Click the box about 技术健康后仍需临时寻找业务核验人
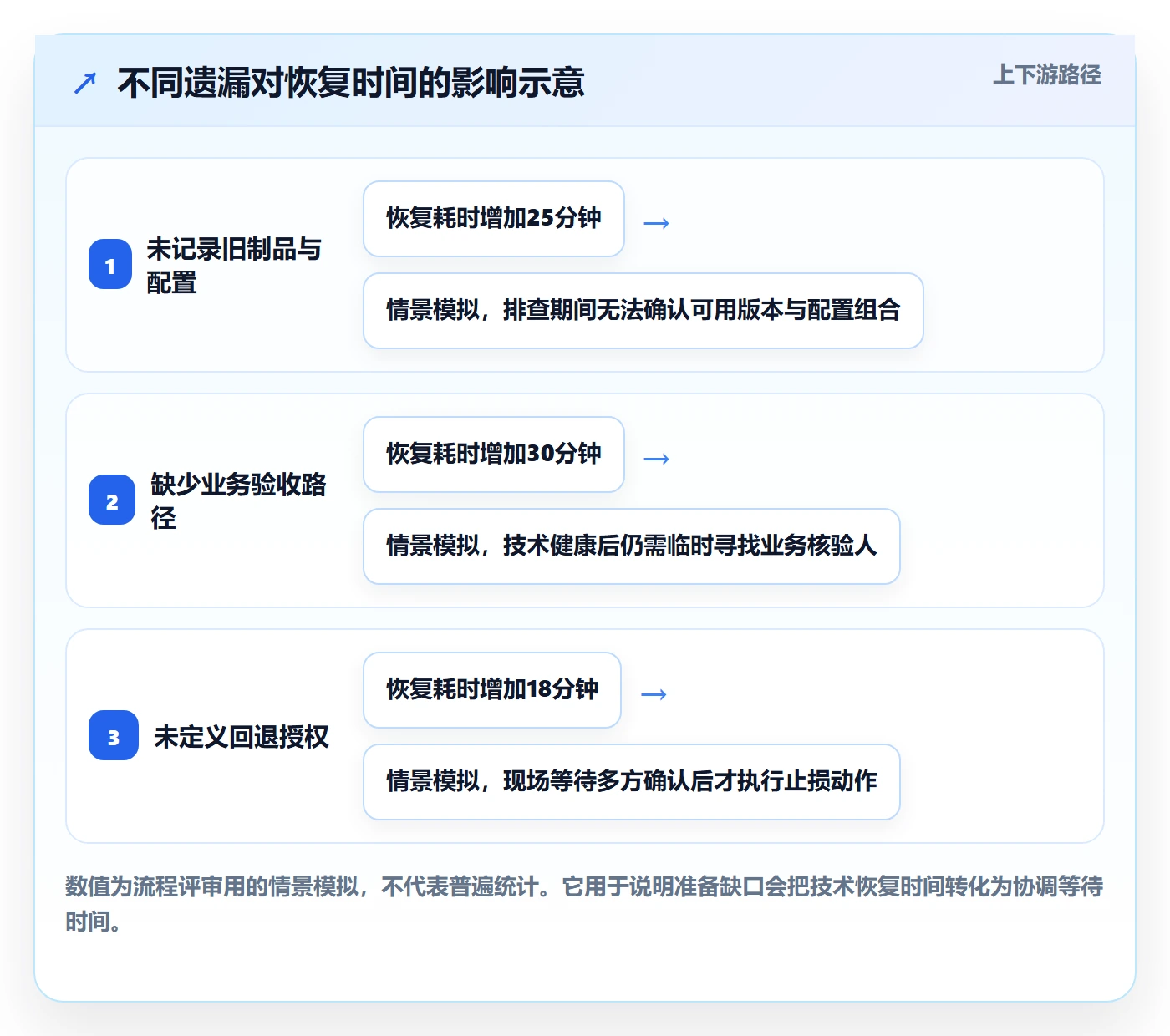 tap(632, 546)
